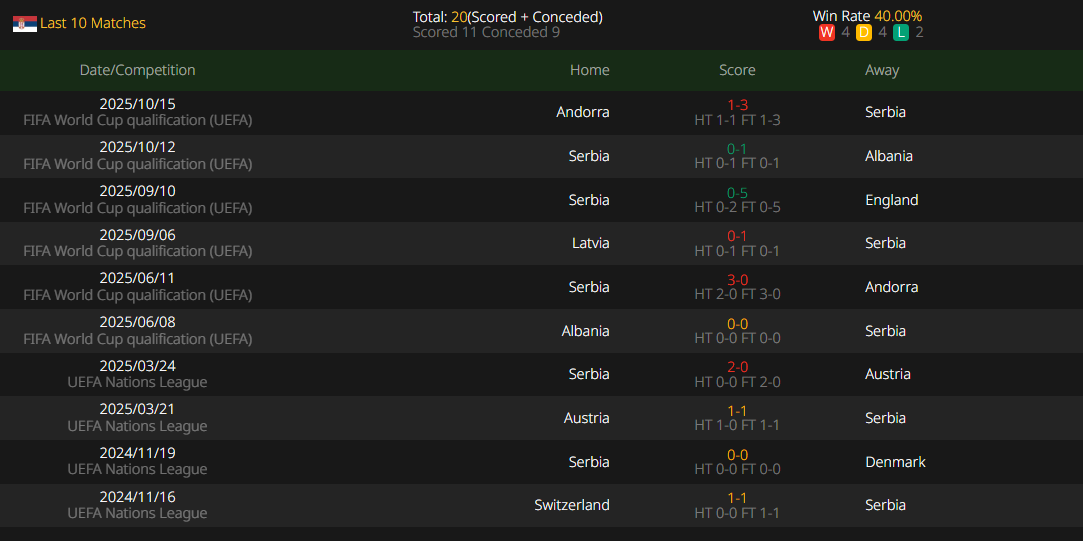Click the Away column header

point(882,70)
